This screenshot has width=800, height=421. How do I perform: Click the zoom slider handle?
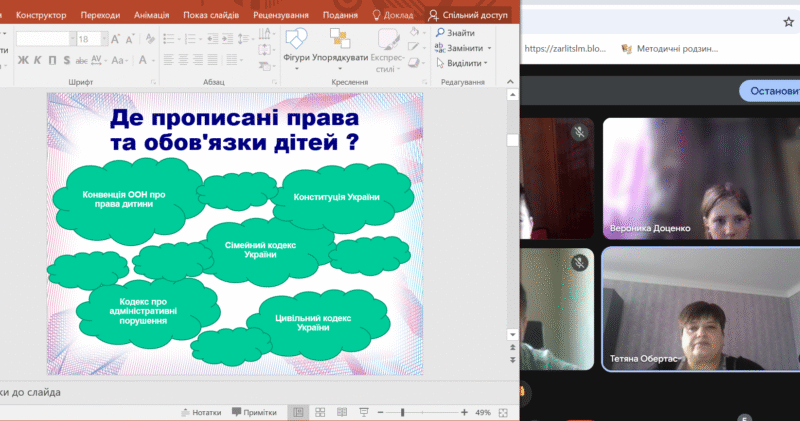point(402,412)
